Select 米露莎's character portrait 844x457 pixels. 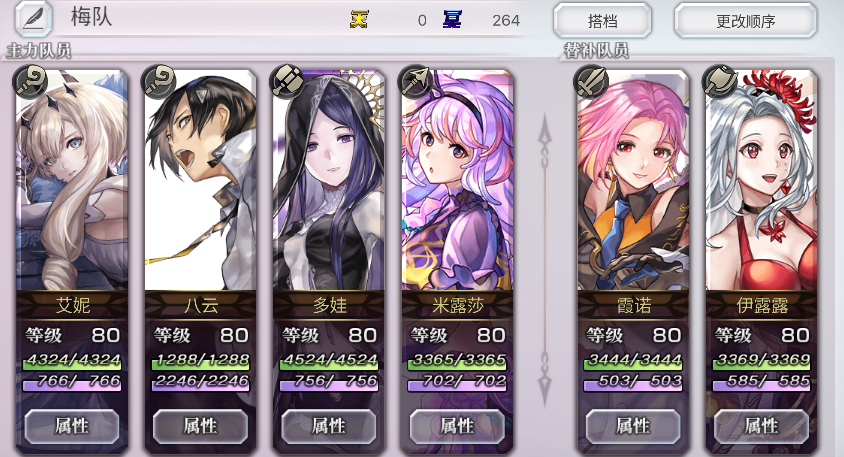457,180
